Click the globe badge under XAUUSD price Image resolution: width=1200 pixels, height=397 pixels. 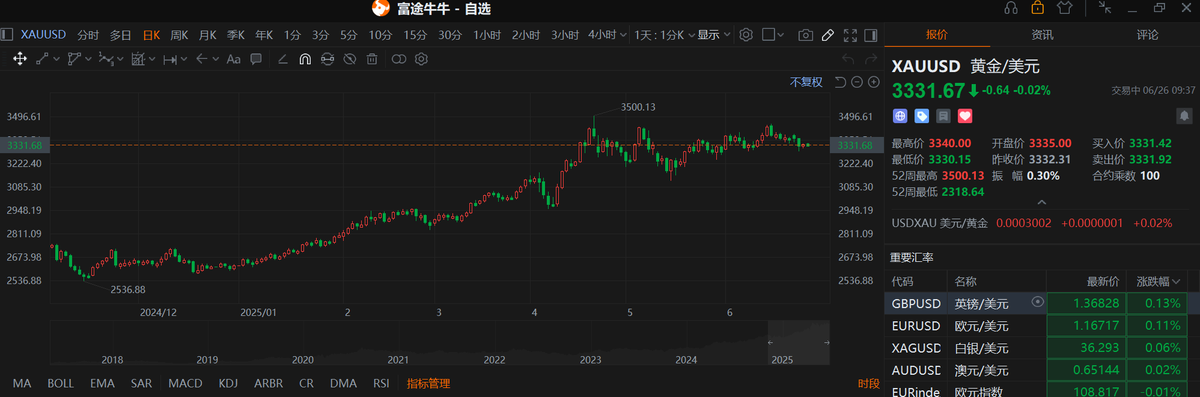(900, 116)
